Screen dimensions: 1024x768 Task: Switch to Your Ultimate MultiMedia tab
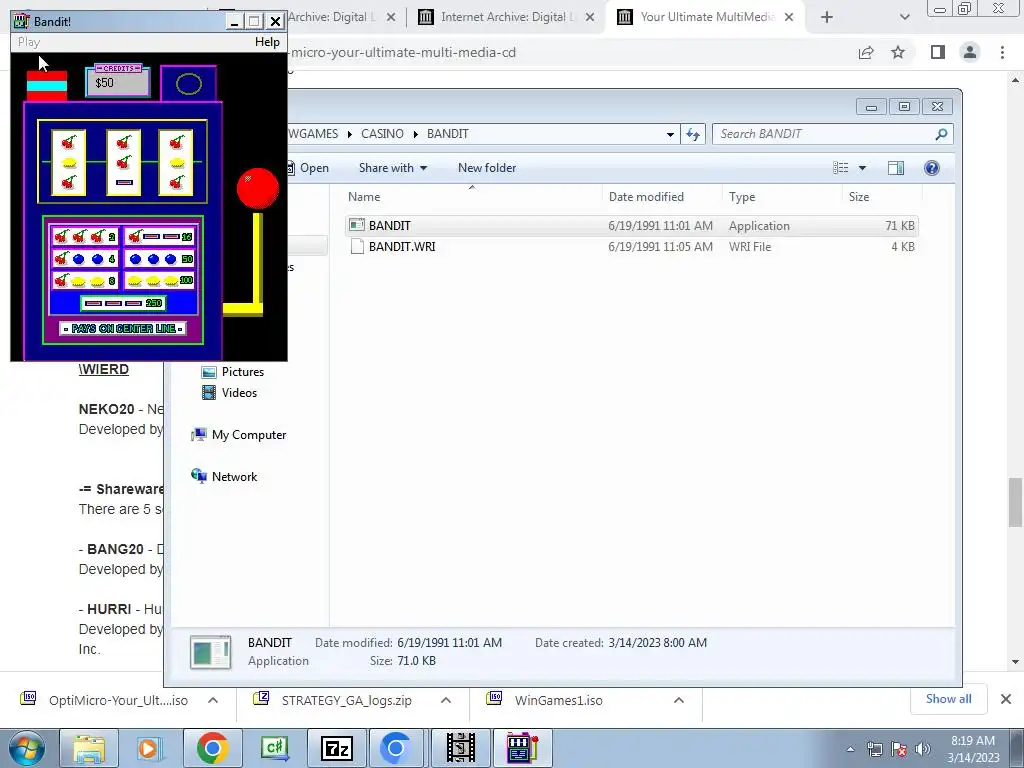click(x=707, y=17)
